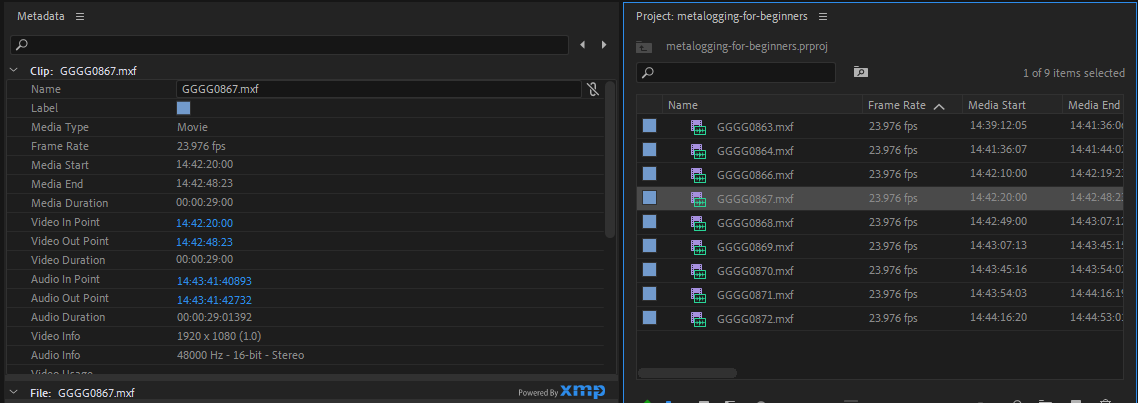Click Media Start 14:44:16:20 cell
Screen dimensions: 1138x403
coord(999,317)
